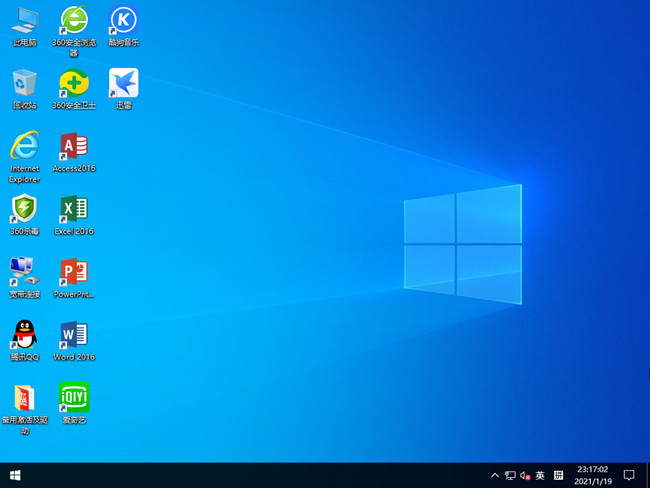Viewport: 650px width, 488px height.
Task: Switch the 英 input language indicator
Action: [x=540, y=476]
